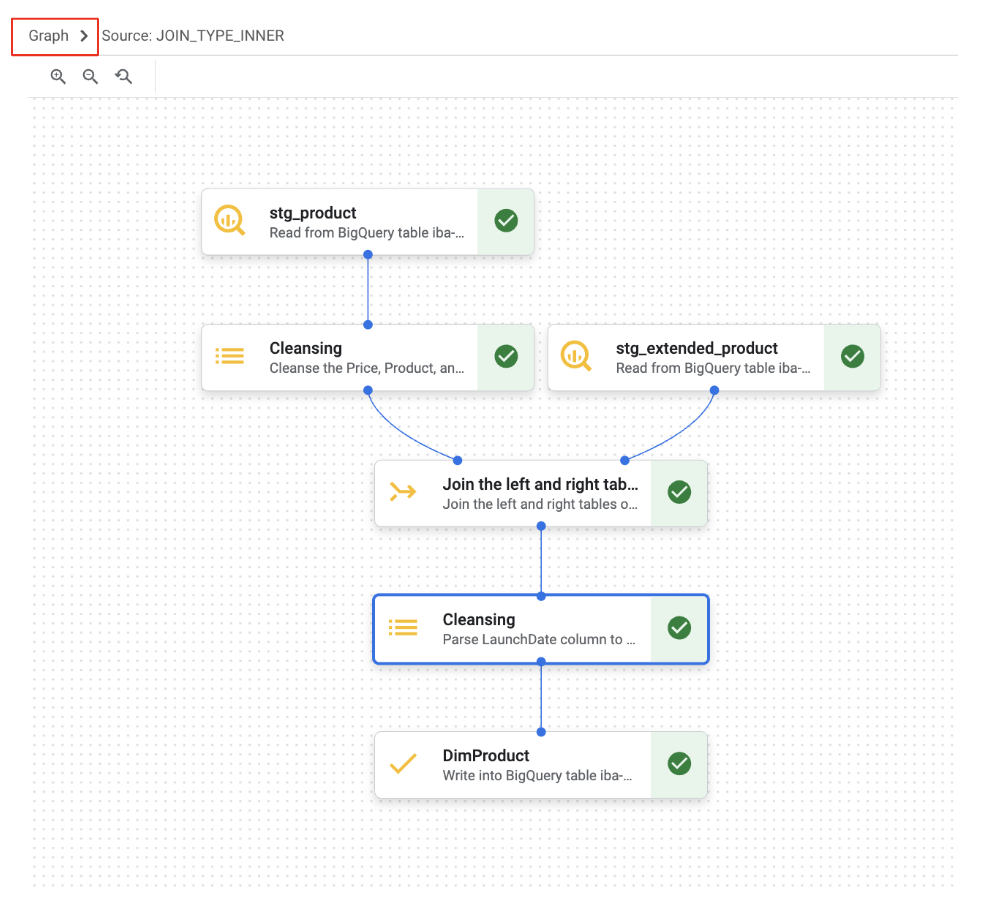Click the stg_extended_product node description text

tap(713, 368)
